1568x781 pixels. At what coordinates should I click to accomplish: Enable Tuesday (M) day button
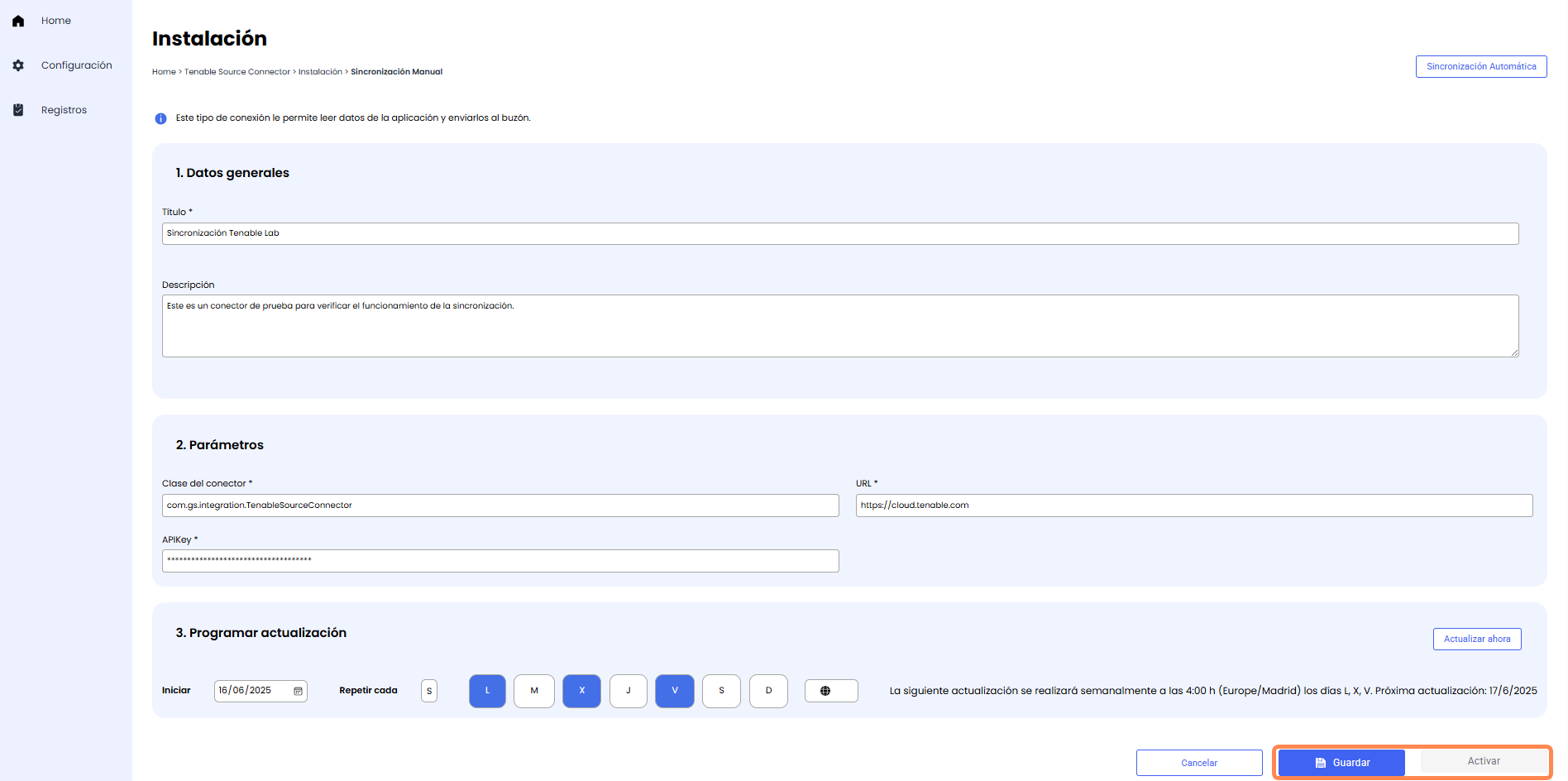533,691
